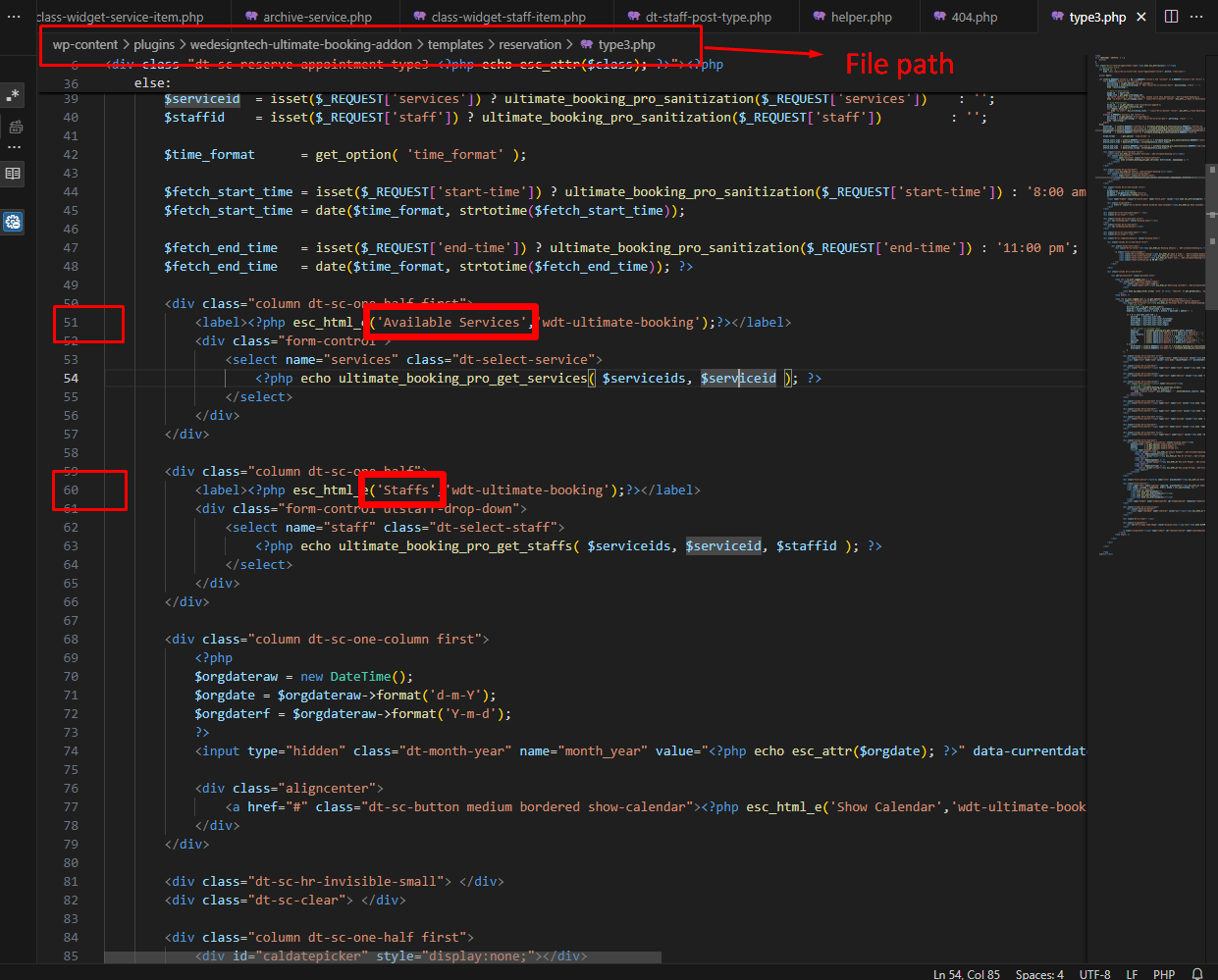1218x980 pixels.
Task: Toggle search details ellipsis in left sidebar
Action: tap(14, 147)
